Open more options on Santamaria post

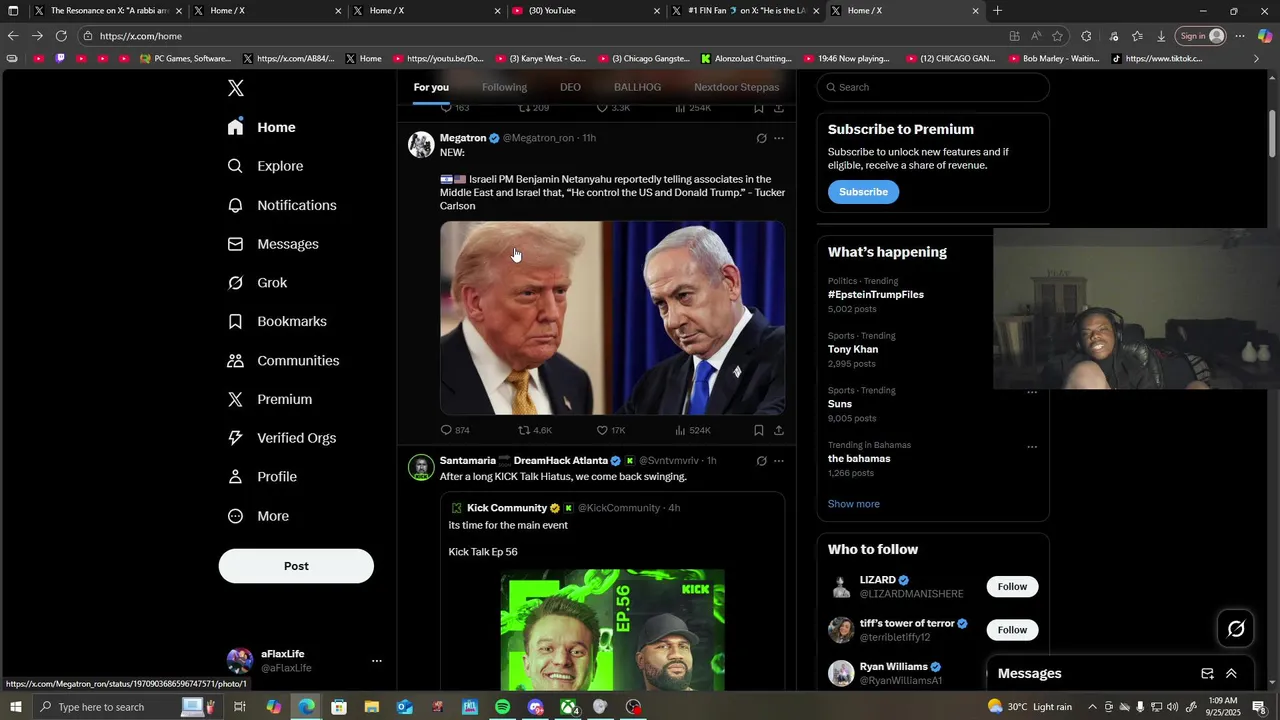[779, 461]
